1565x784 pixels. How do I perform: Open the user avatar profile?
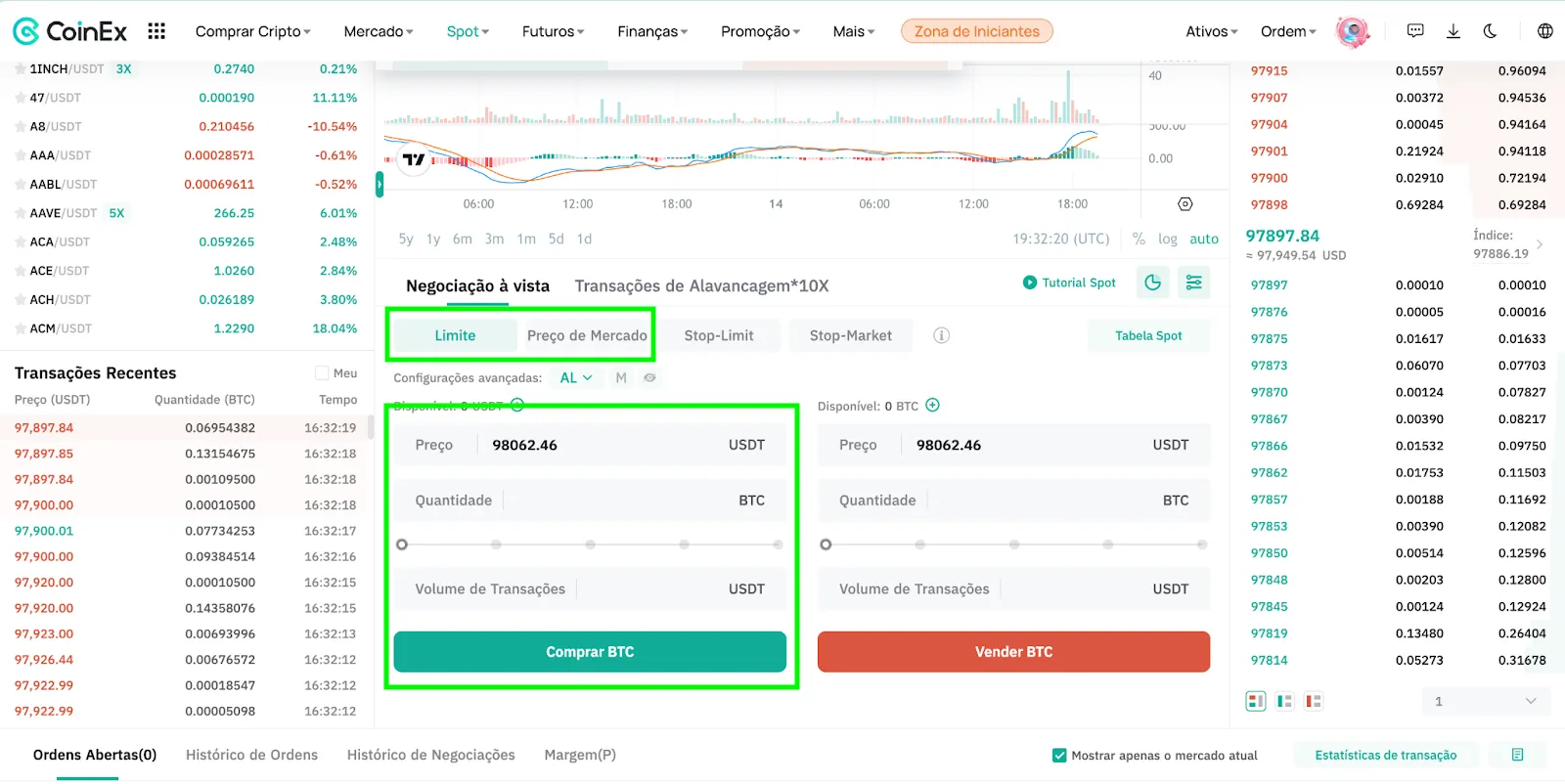[x=1353, y=31]
